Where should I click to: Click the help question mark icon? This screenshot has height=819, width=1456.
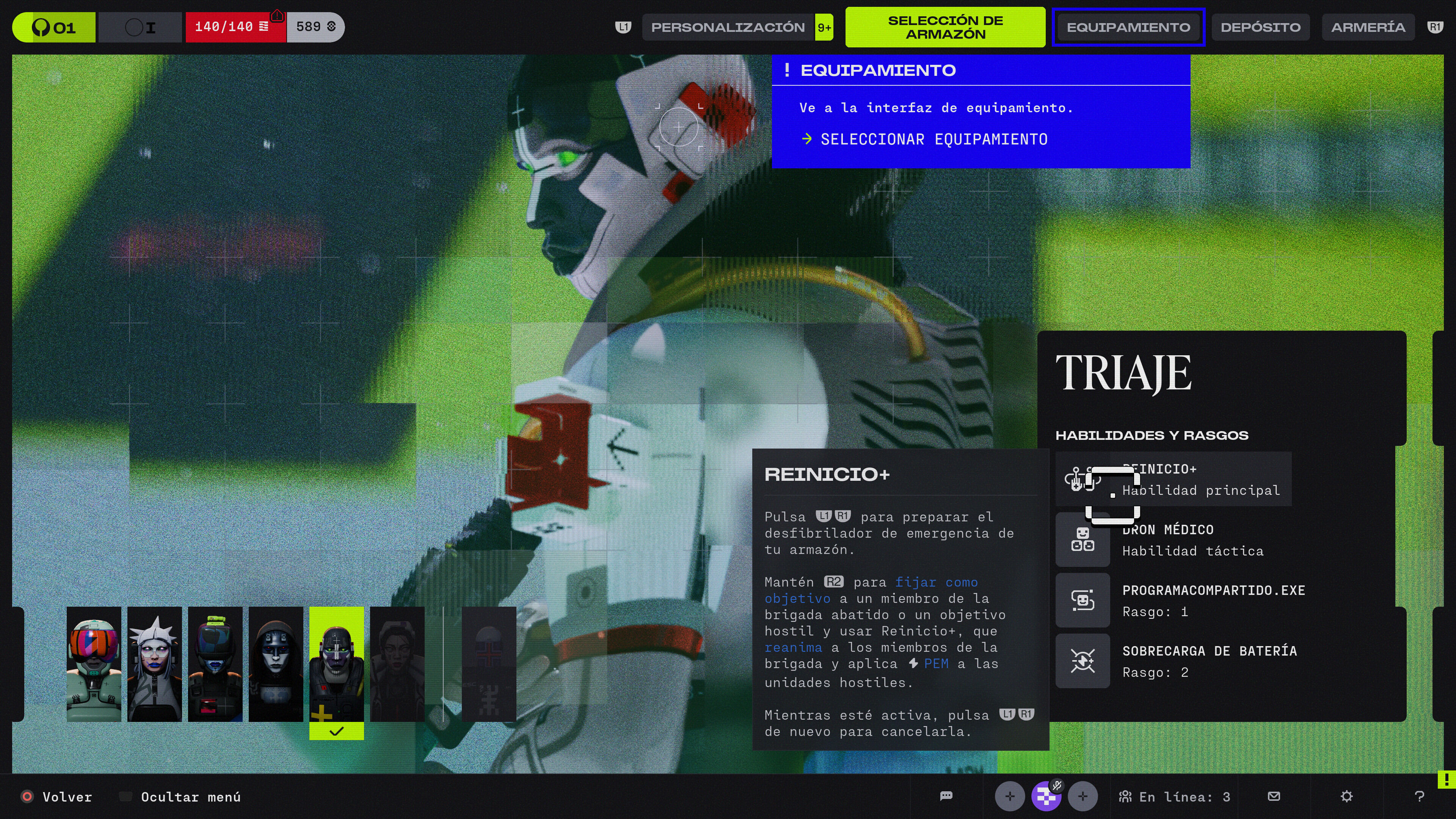click(1419, 796)
